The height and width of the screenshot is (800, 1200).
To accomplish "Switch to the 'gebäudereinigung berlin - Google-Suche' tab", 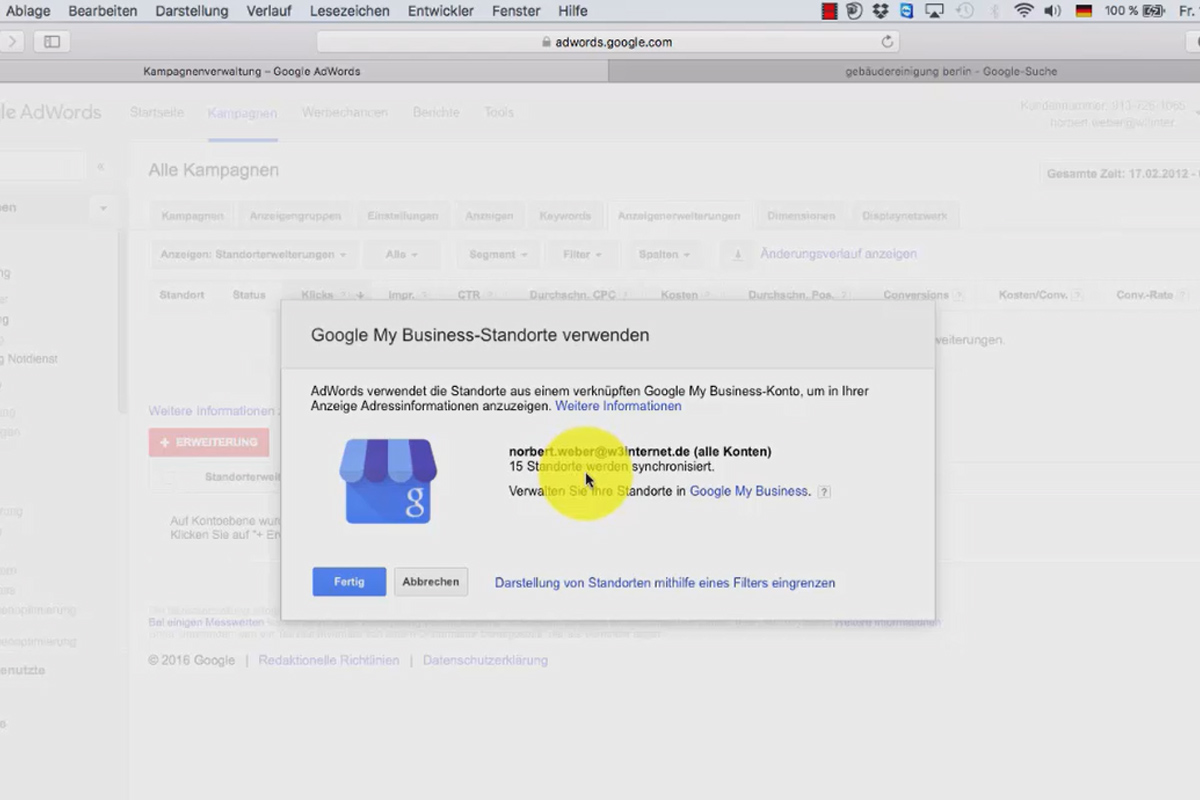I will [950, 71].
